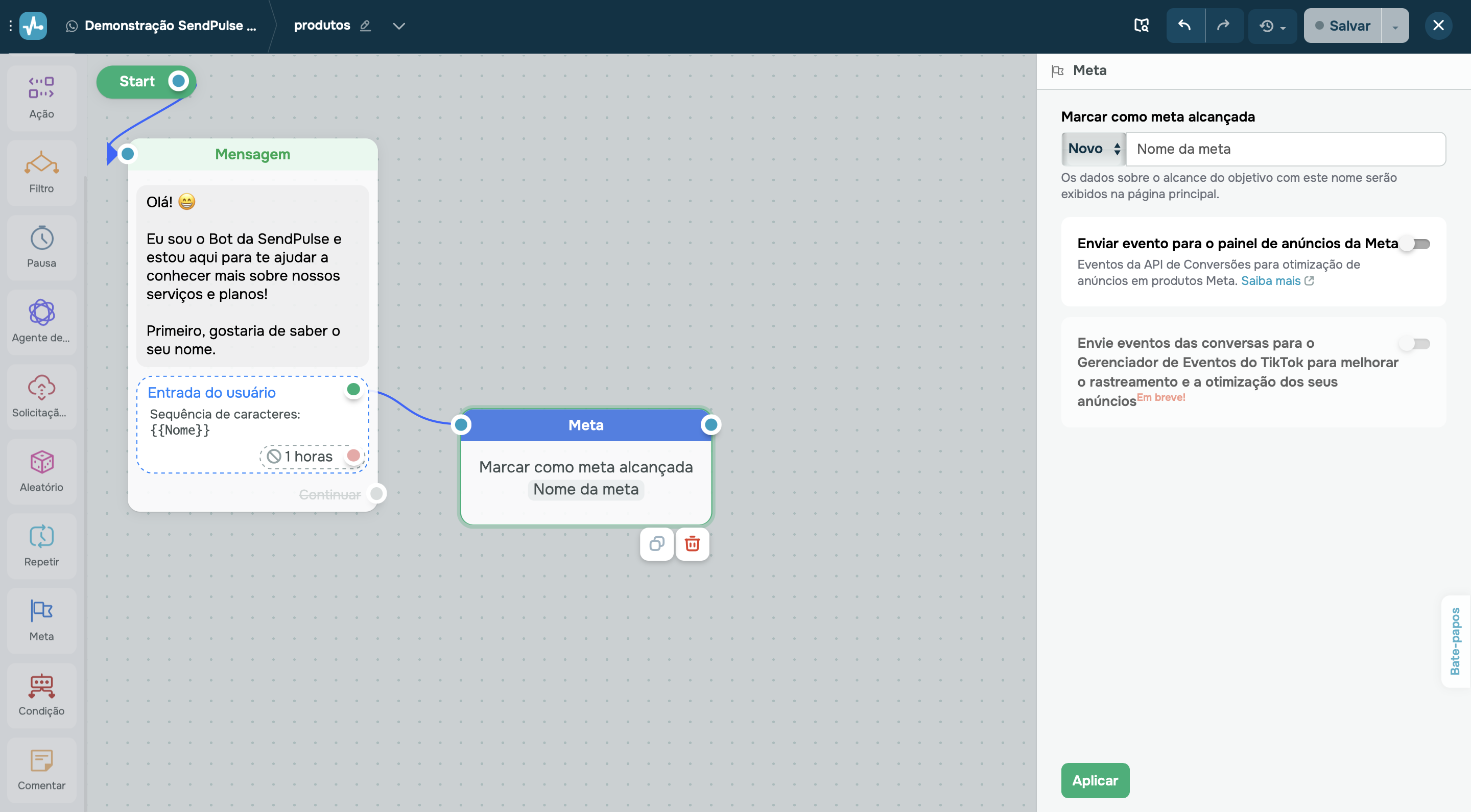The width and height of the screenshot is (1471, 812).
Task: Open the version history dropdown
Action: [1272, 26]
